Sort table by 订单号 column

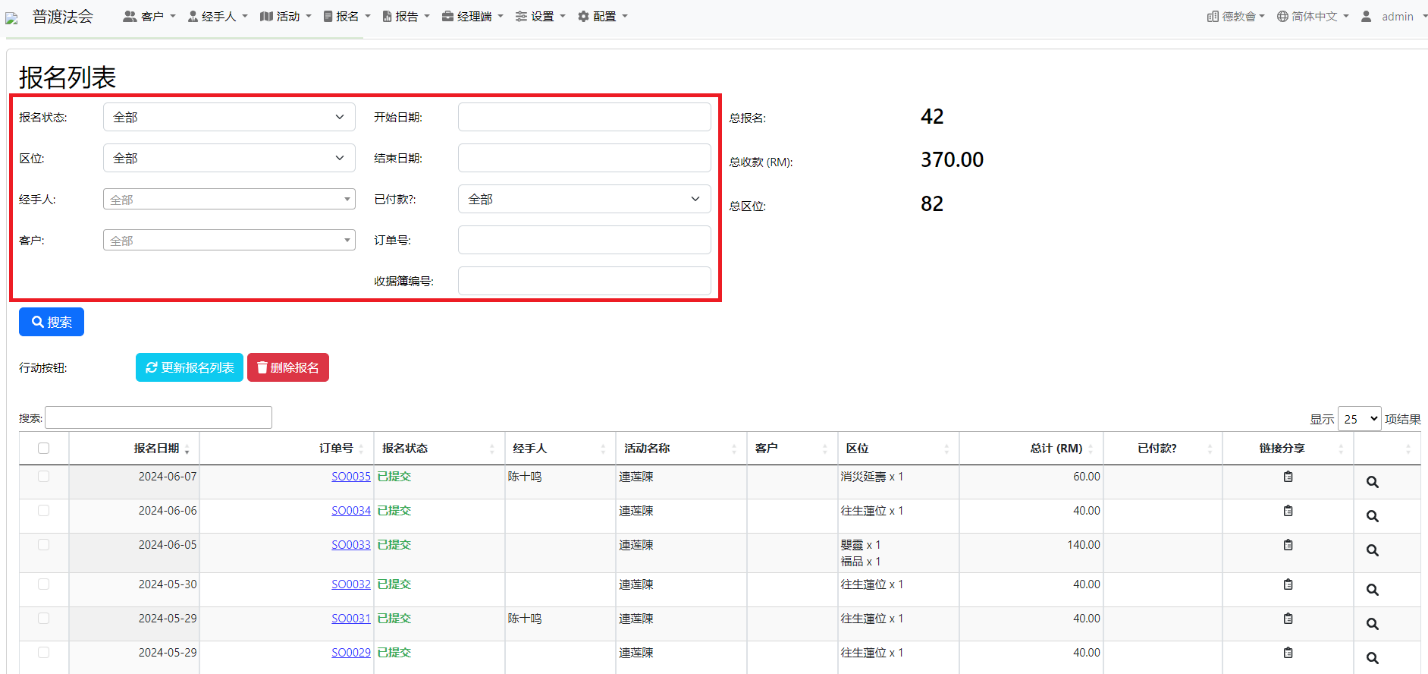point(286,448)
